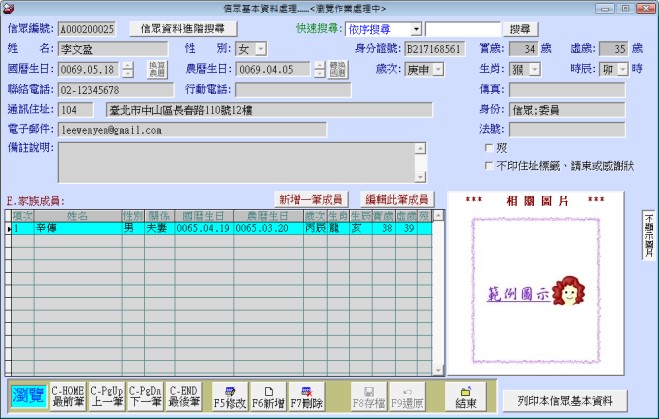Click the 國曆生日 column header in family table
659x419 pixels.
pyautogui.click(x=204, y=216)
